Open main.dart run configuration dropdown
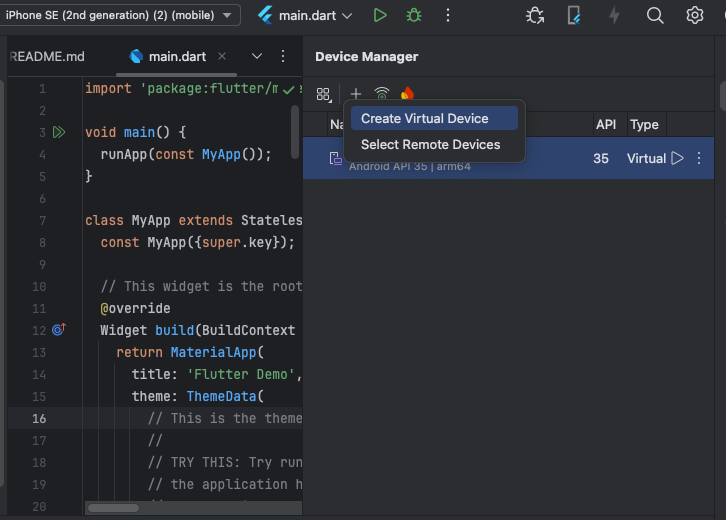This screenshot has height=520, width=726. pos(305,15)
